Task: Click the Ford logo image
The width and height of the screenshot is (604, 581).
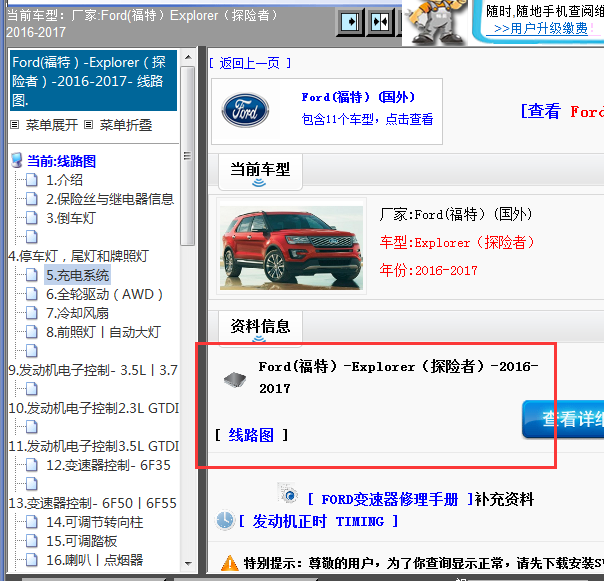Action: [245, 110]
